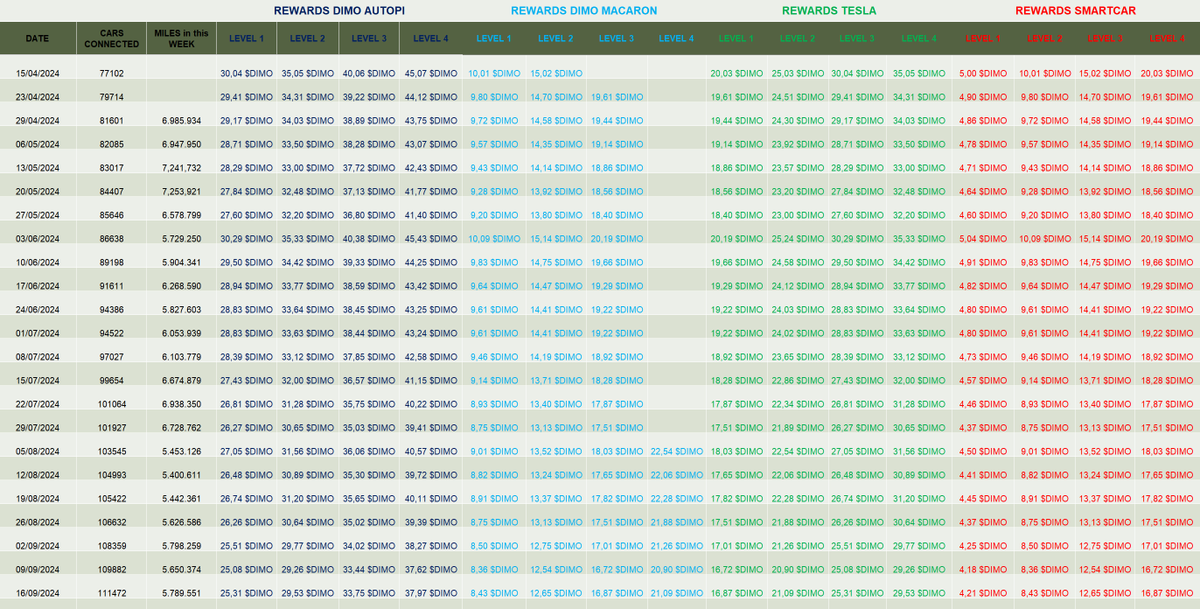Select the miles value 6.985.934
Viewport: 1200px width, 609px height.
pos(181,121)
